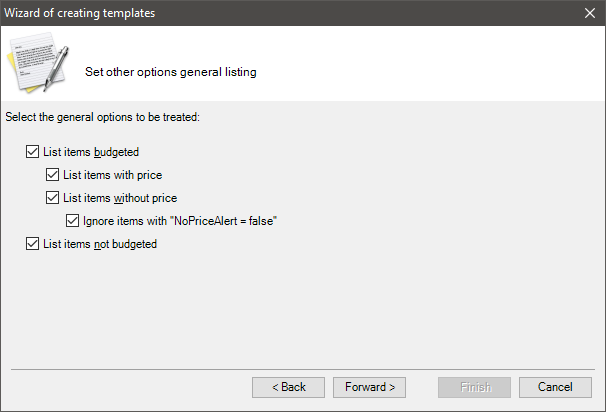The image size is (606, 412).
Task: Click the "List items budgeted" label text
Action: (x=91, y=152)
